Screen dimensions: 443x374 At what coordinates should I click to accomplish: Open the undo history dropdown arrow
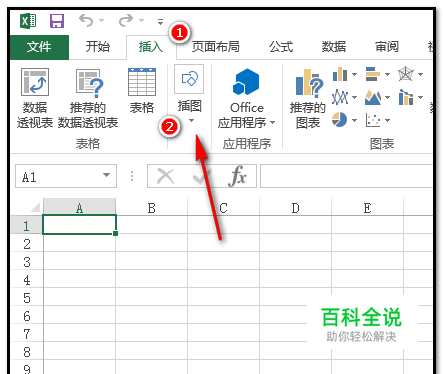click(x=101, y=21)
